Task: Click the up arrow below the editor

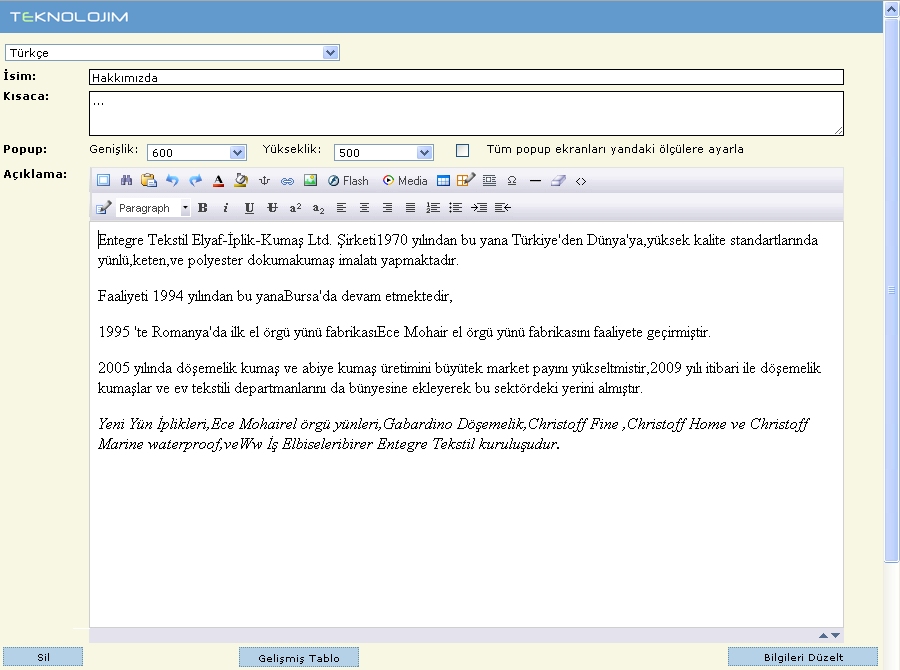Action: (x=824, y=635)
